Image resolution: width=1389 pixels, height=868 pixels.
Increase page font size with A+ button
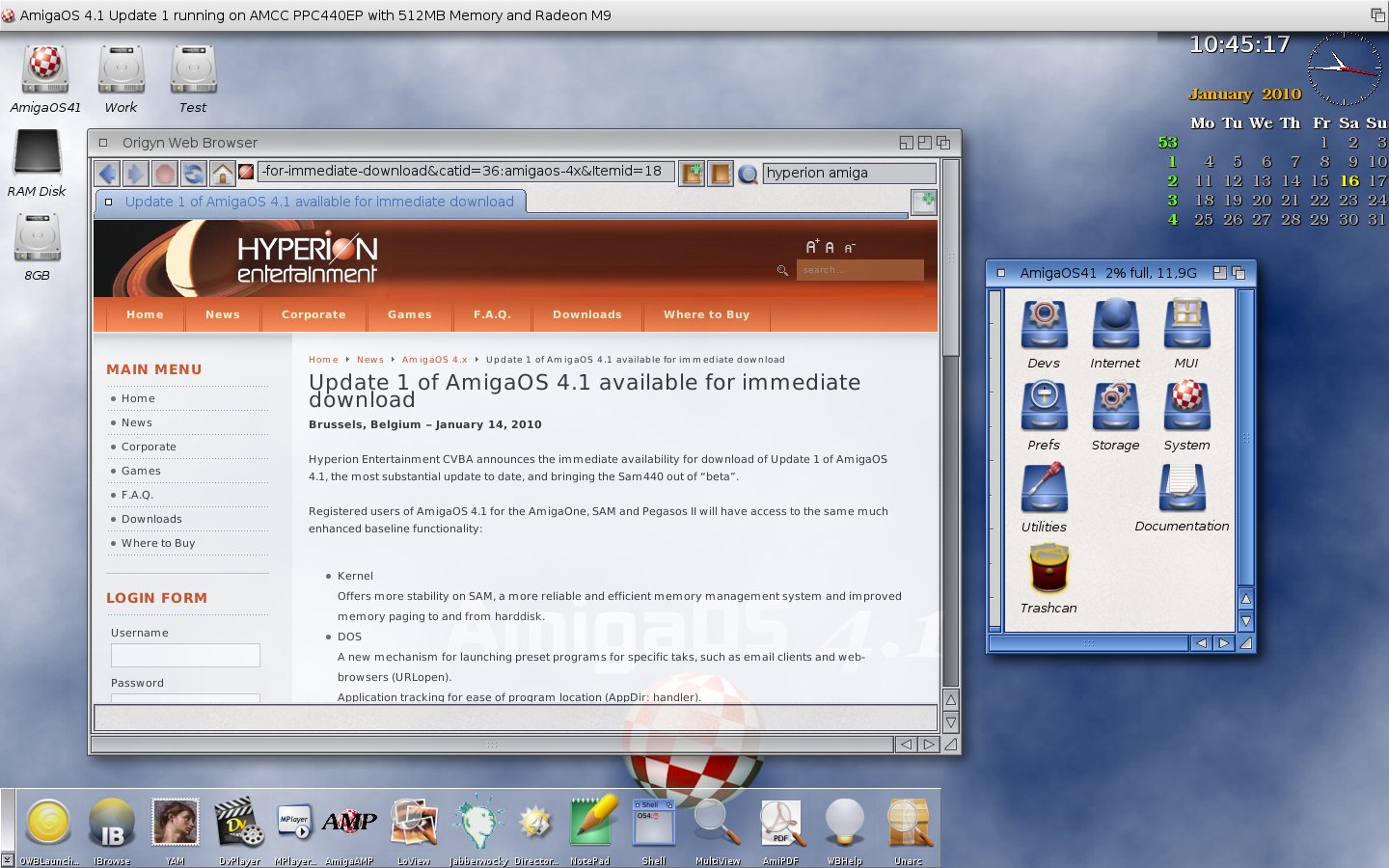tap(812, 247)
